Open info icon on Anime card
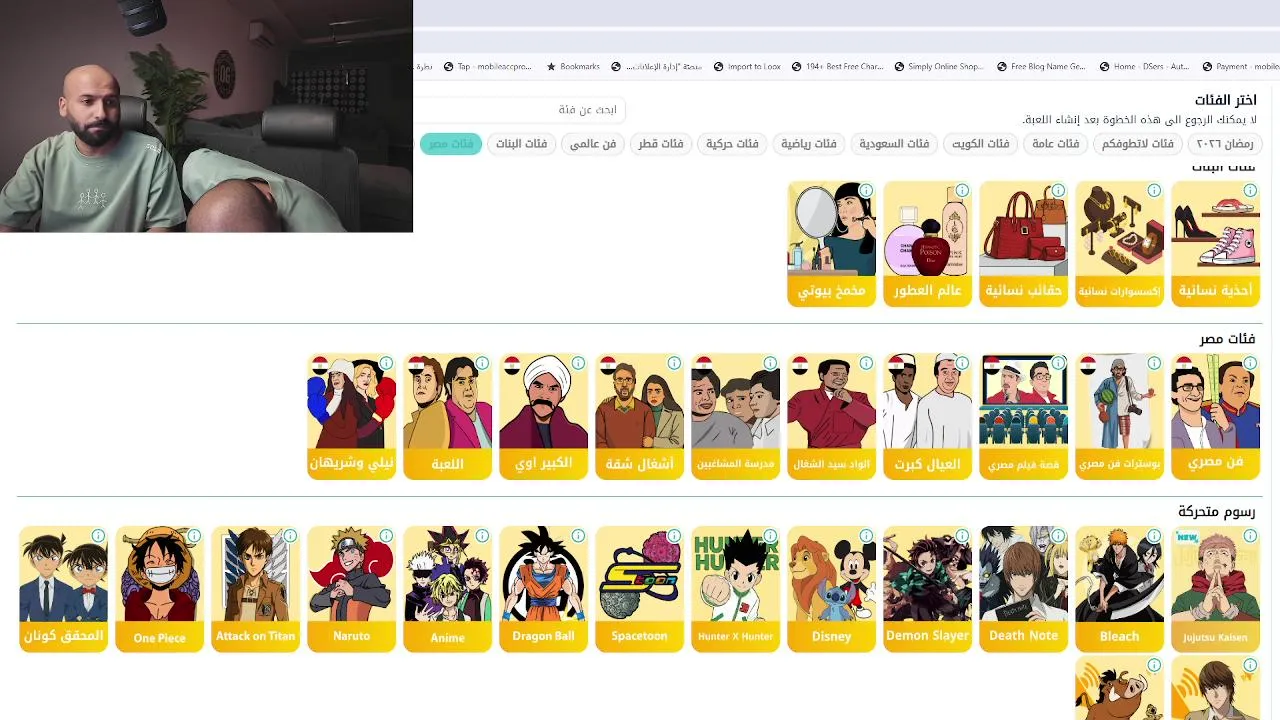1280x720 pixels. tap(482, 536)
